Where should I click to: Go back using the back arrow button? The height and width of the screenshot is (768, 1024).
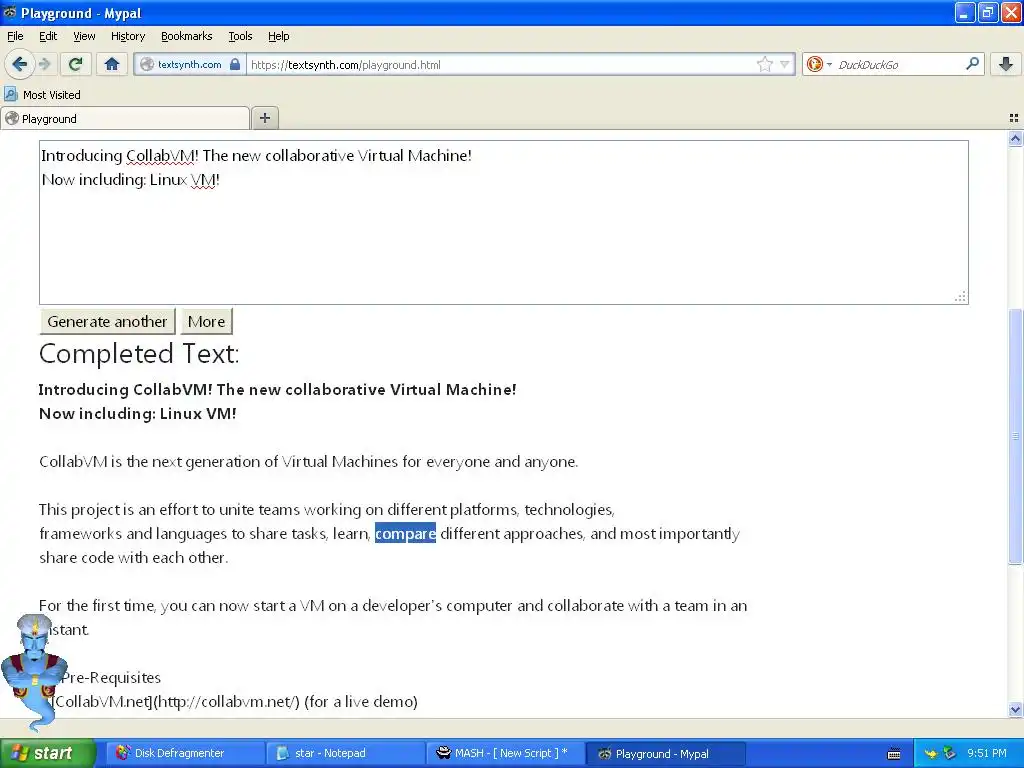point(19,64)
